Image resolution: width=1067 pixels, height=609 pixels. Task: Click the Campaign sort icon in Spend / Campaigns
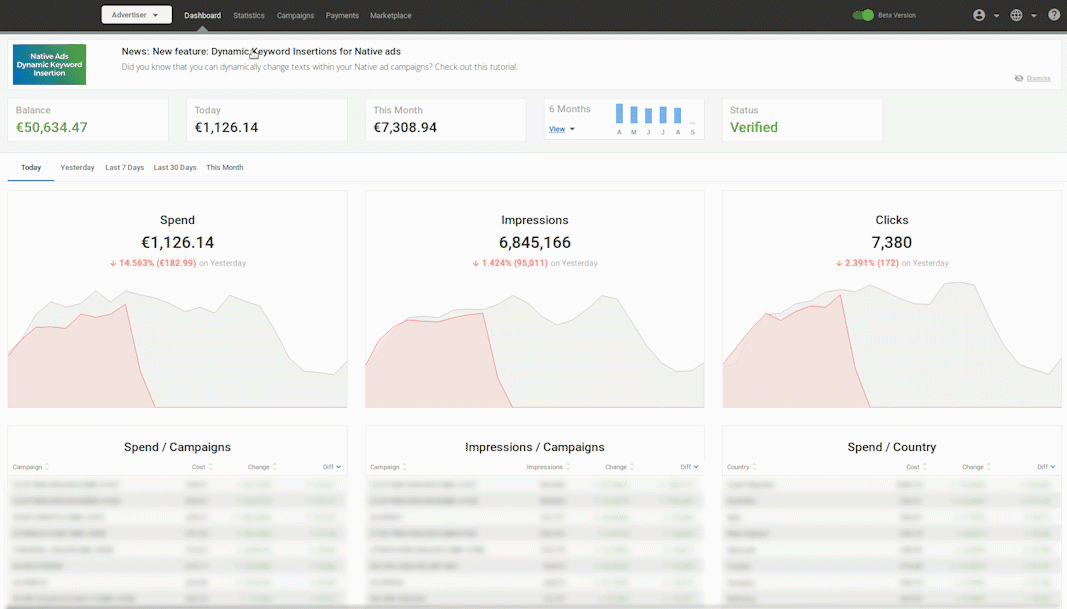(47, 467)
